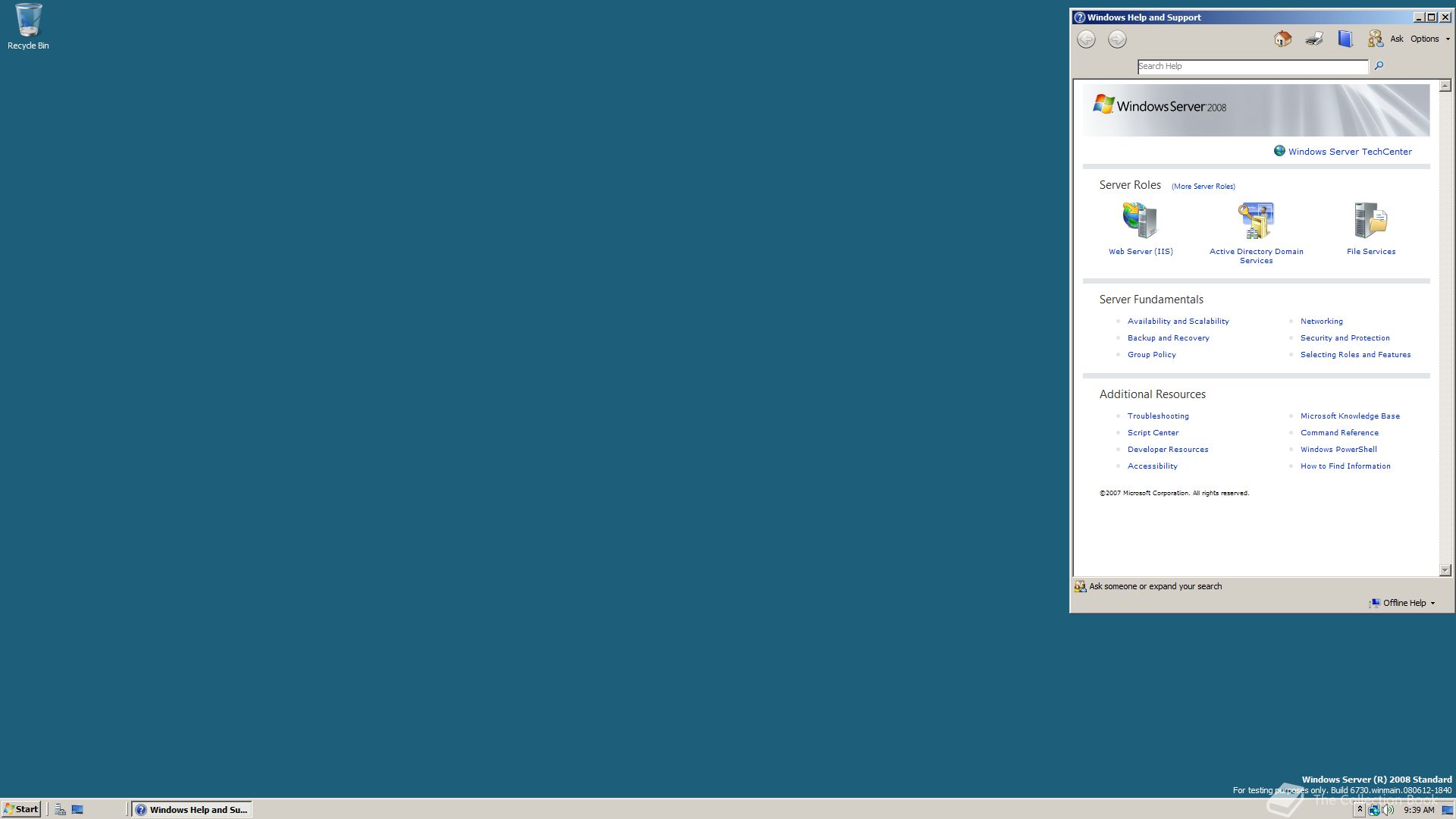Click Ask in Help toolbar

point(1396,39)
